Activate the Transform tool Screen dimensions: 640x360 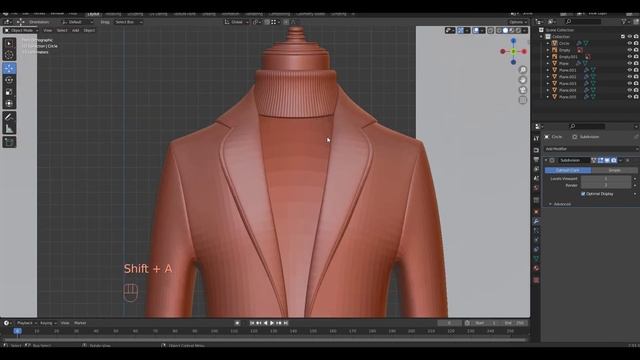[9, 104]
